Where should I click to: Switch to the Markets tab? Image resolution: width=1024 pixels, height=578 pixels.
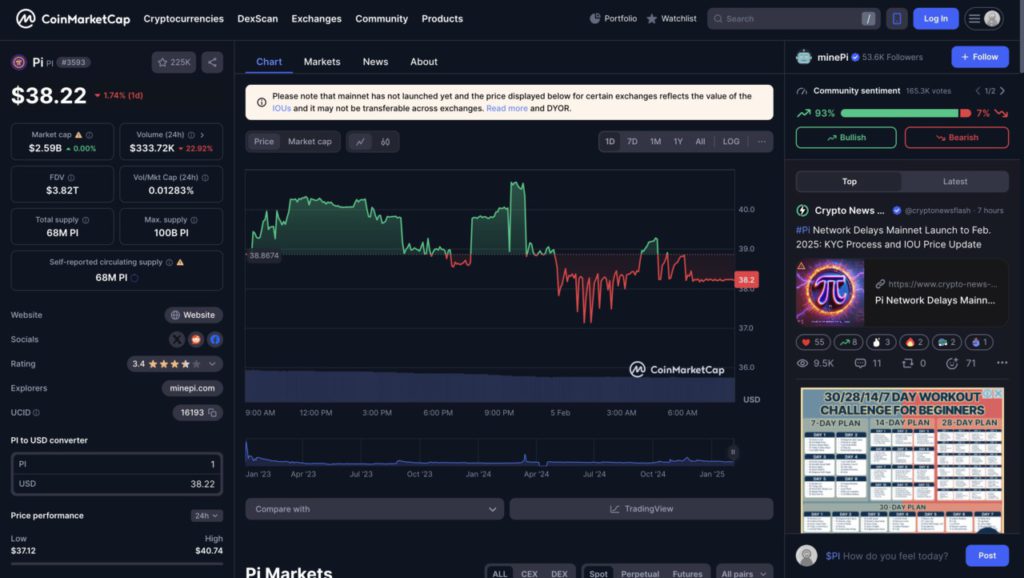[322, 62]
